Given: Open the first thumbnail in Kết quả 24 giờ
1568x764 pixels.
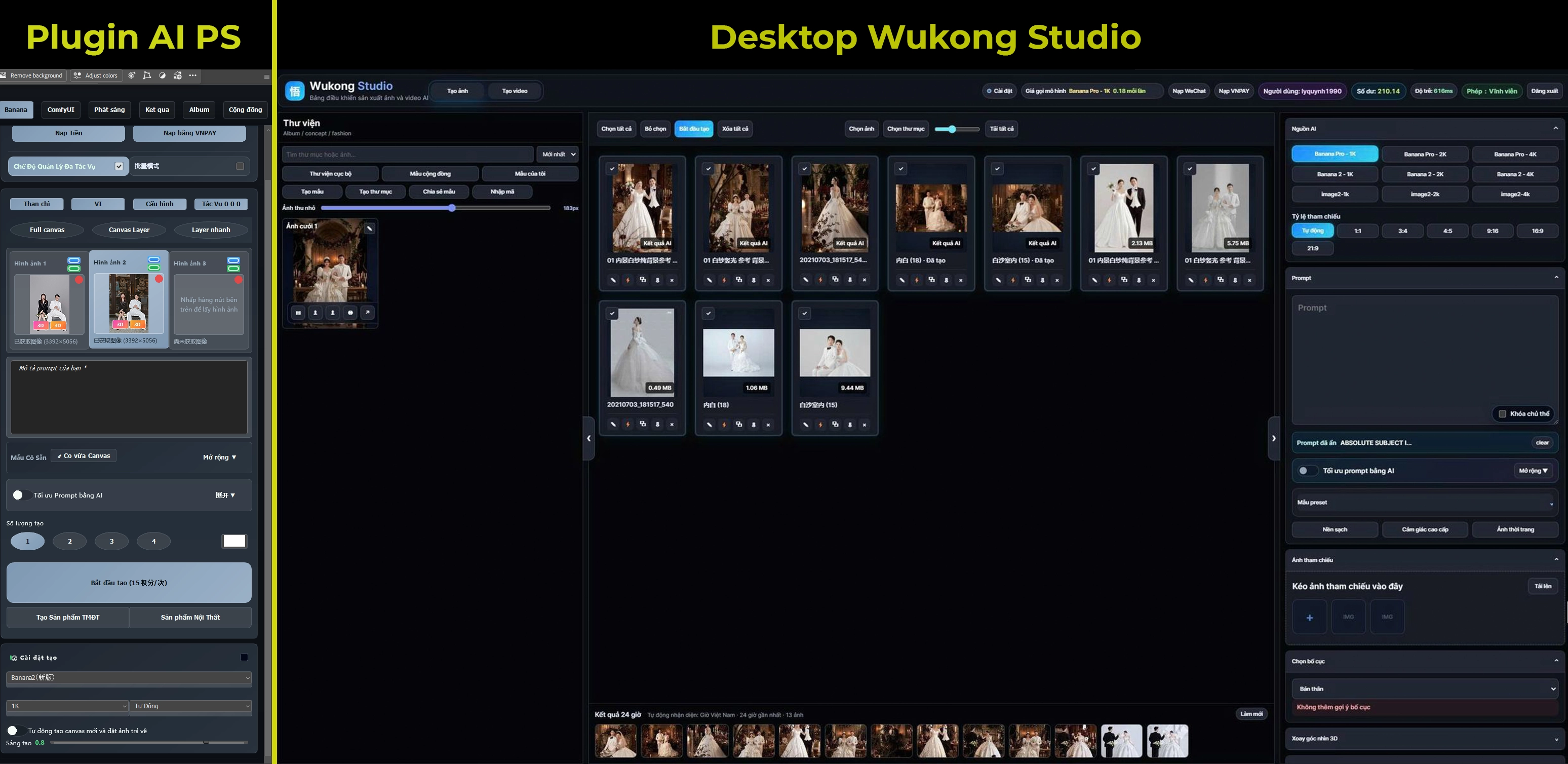Looking at the screenshot, I should [x=615, y=741].
